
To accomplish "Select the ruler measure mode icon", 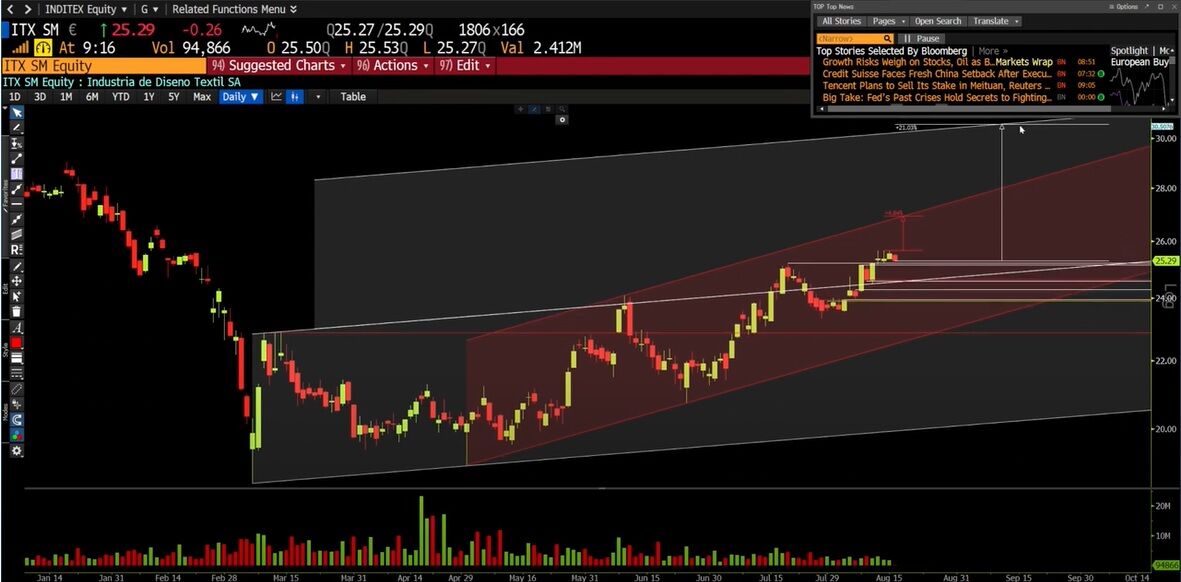I will tap(17, 389).
